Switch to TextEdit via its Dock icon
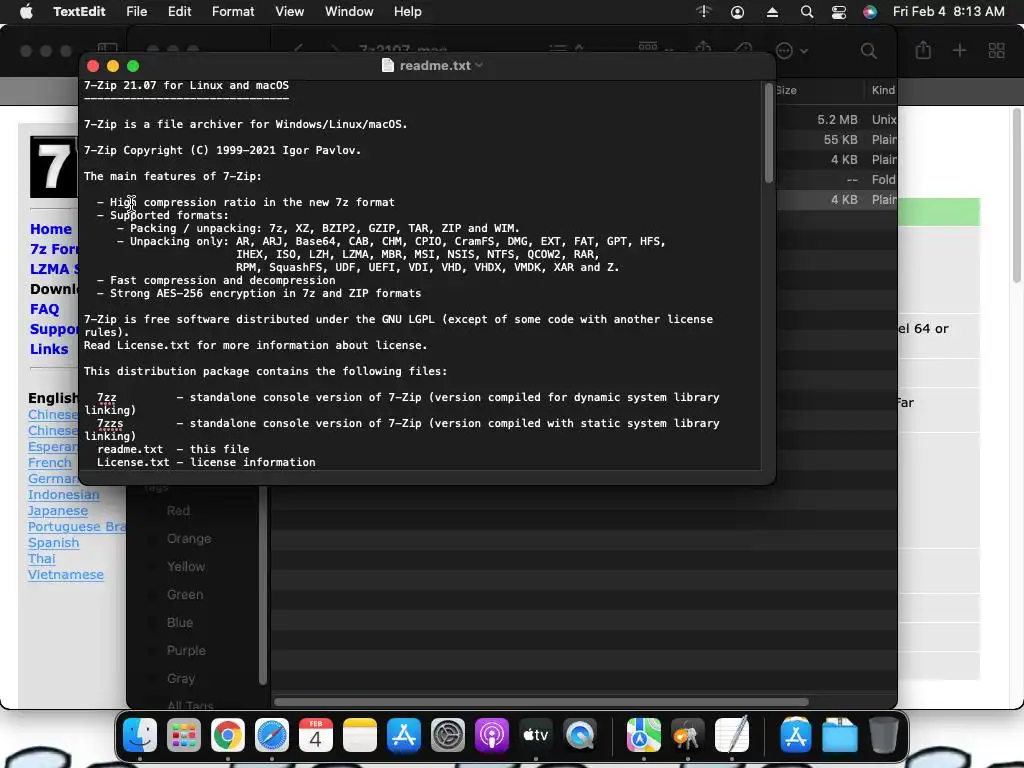The image size is (1024, 768). point(731,735)
